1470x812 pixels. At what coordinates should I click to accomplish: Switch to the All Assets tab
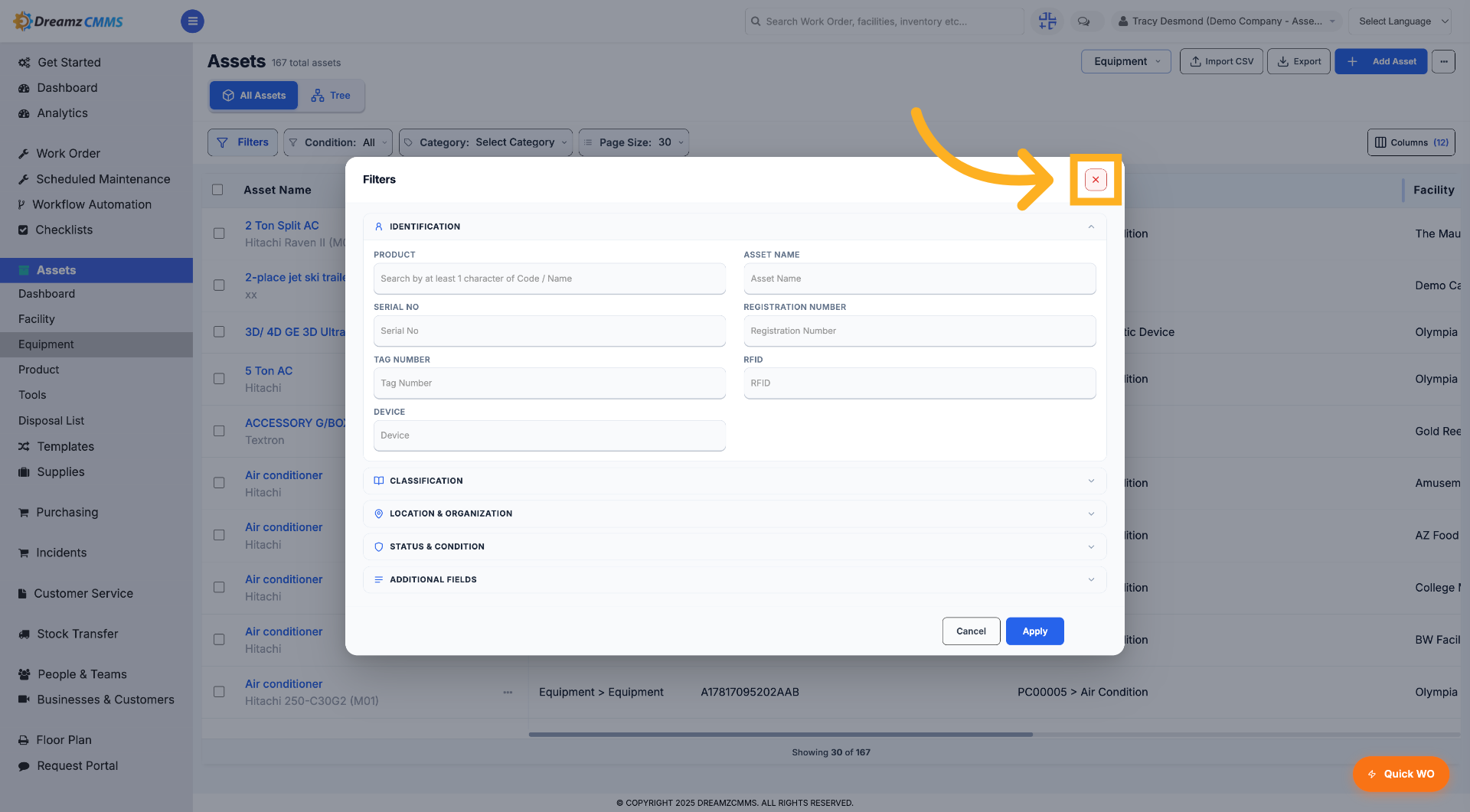(x=254, y=96)
